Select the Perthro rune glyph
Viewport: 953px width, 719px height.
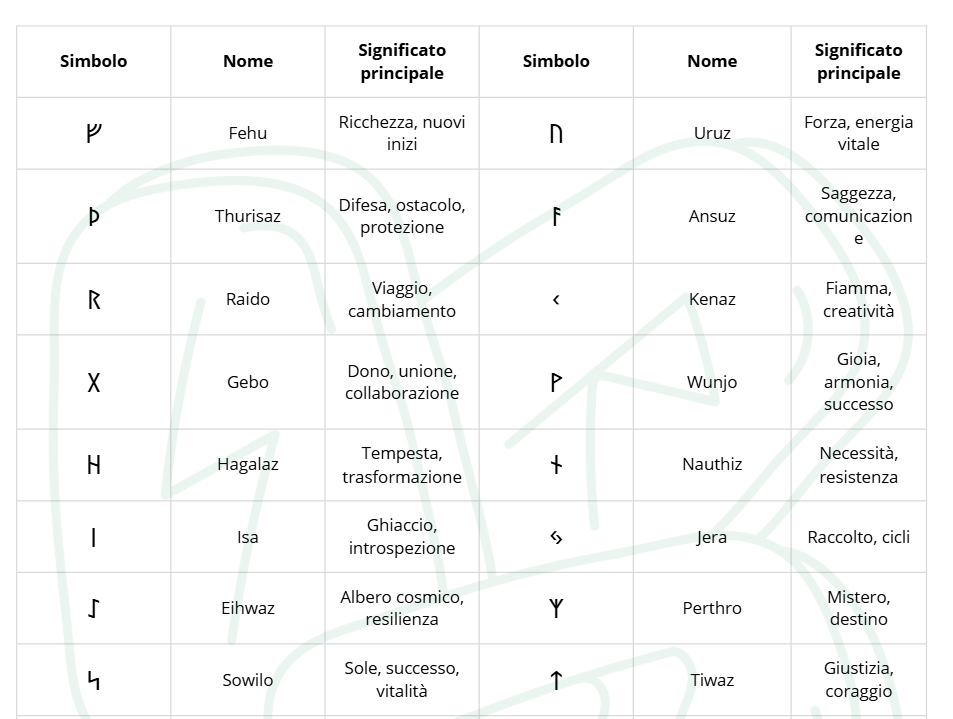[556, 608]
